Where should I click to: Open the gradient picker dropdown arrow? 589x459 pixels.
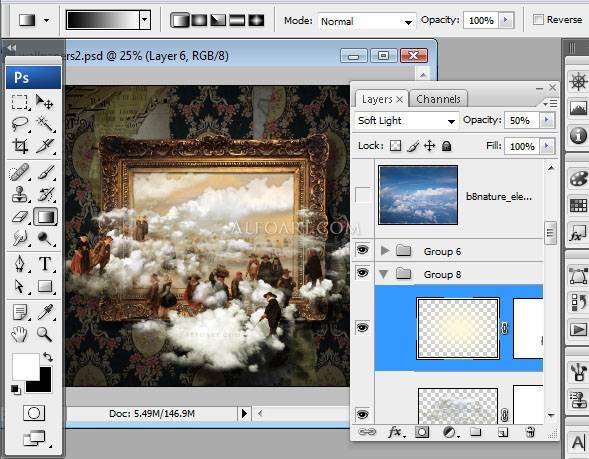point(145,20)
